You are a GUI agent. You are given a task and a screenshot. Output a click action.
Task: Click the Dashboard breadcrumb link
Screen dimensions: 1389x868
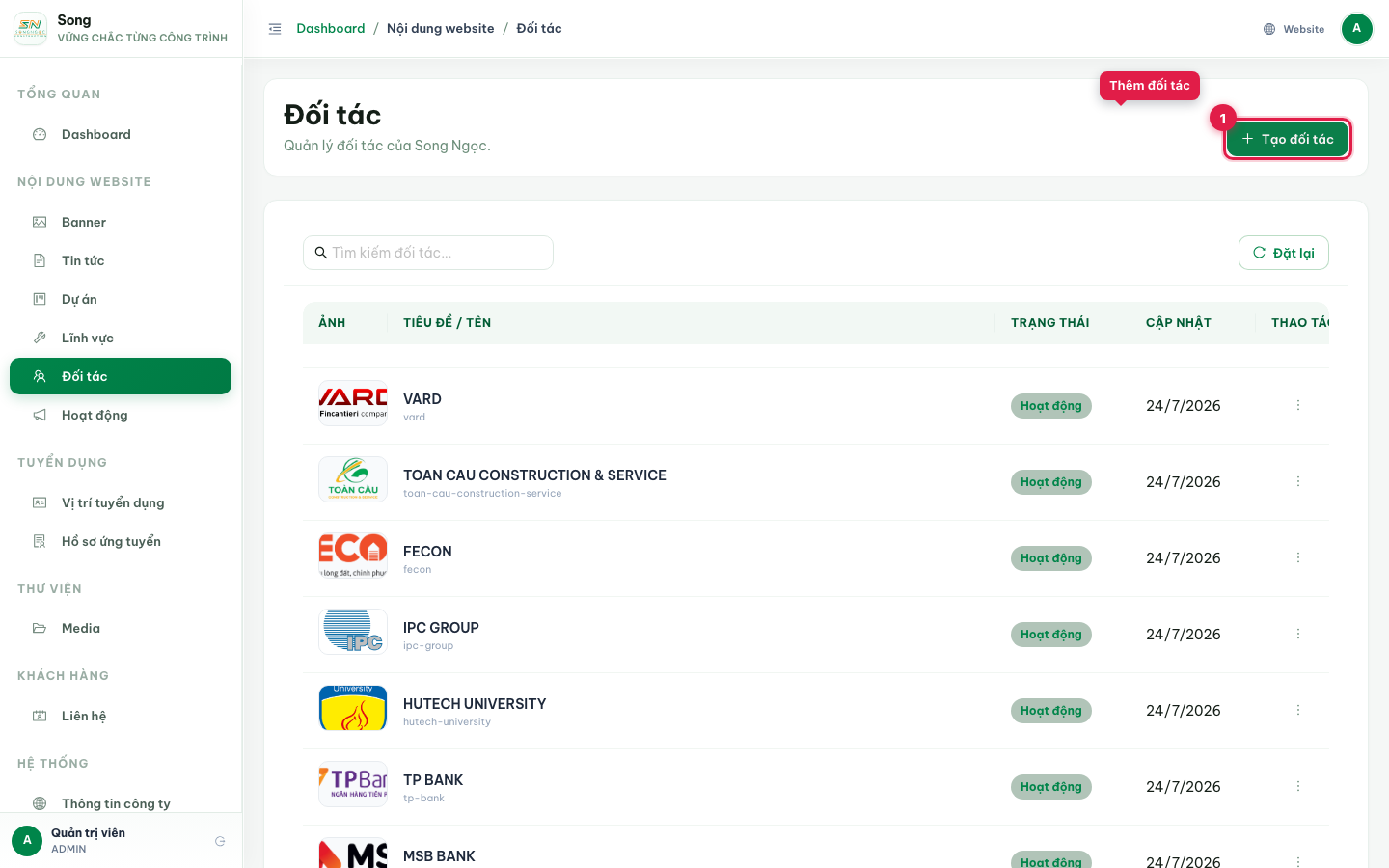click(331, 29)
